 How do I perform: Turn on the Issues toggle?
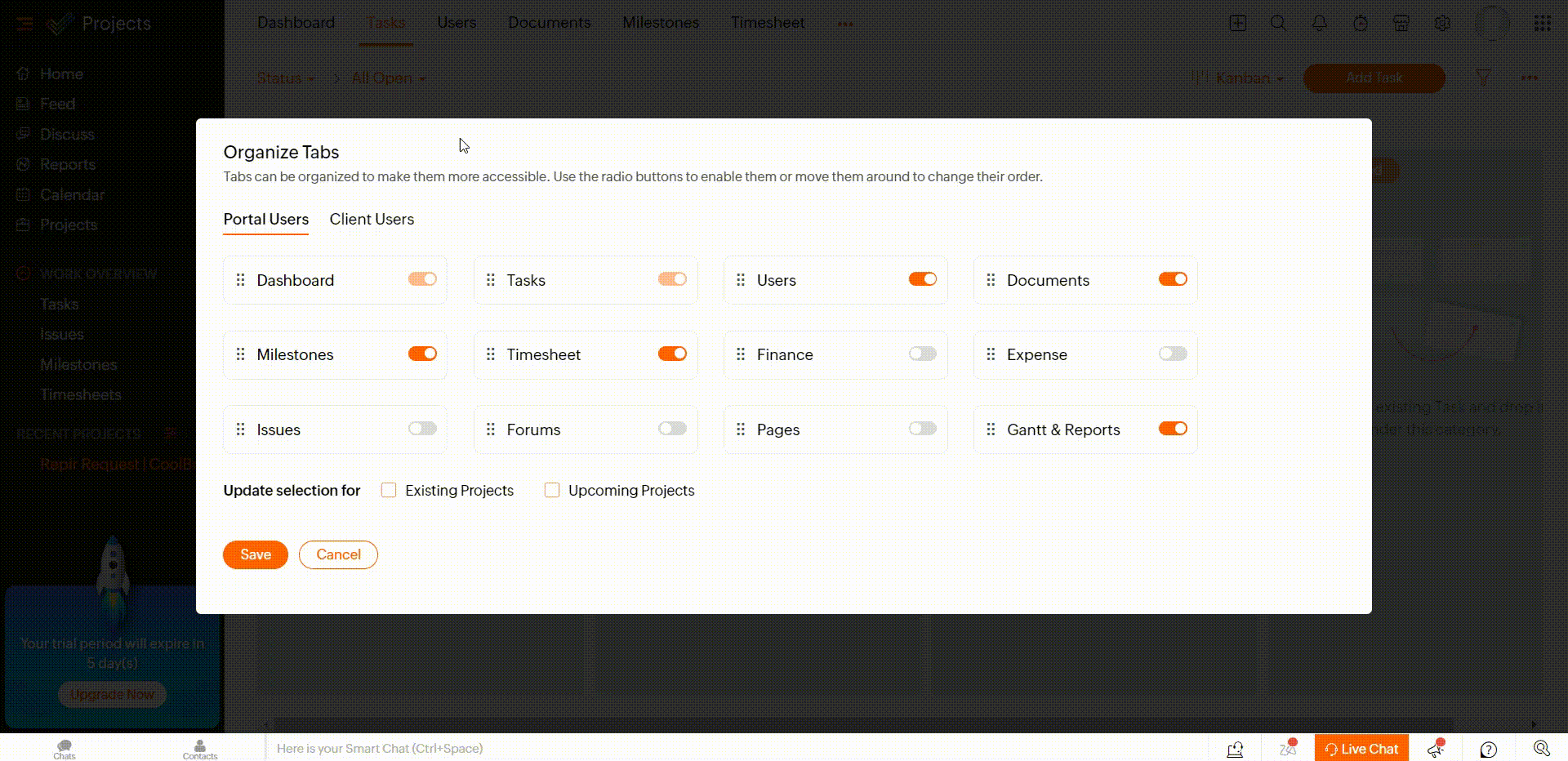pyautogui.click(x=422, y=429)
